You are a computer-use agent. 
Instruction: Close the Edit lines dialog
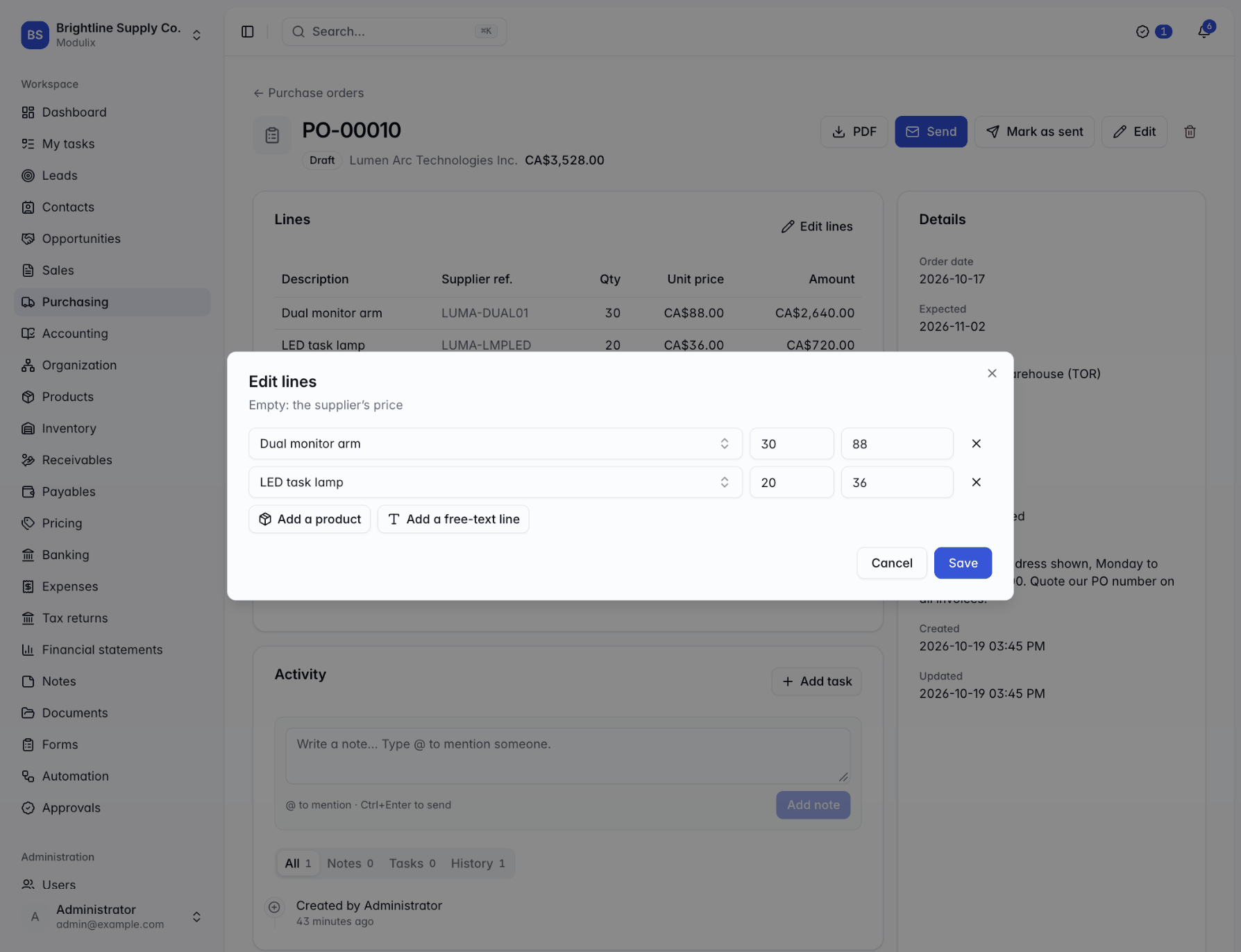(992, 373)
